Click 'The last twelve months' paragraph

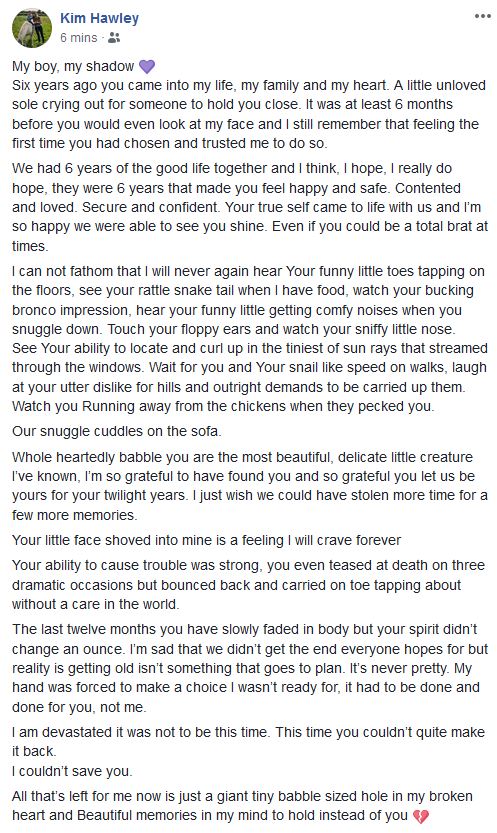250,668
